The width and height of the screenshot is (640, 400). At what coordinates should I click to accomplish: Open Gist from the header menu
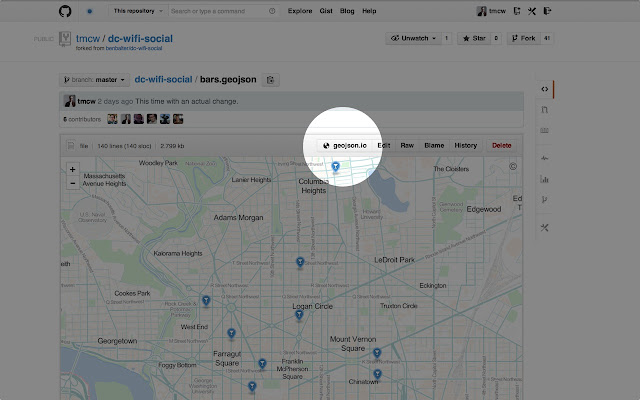[x=326, y=11]
